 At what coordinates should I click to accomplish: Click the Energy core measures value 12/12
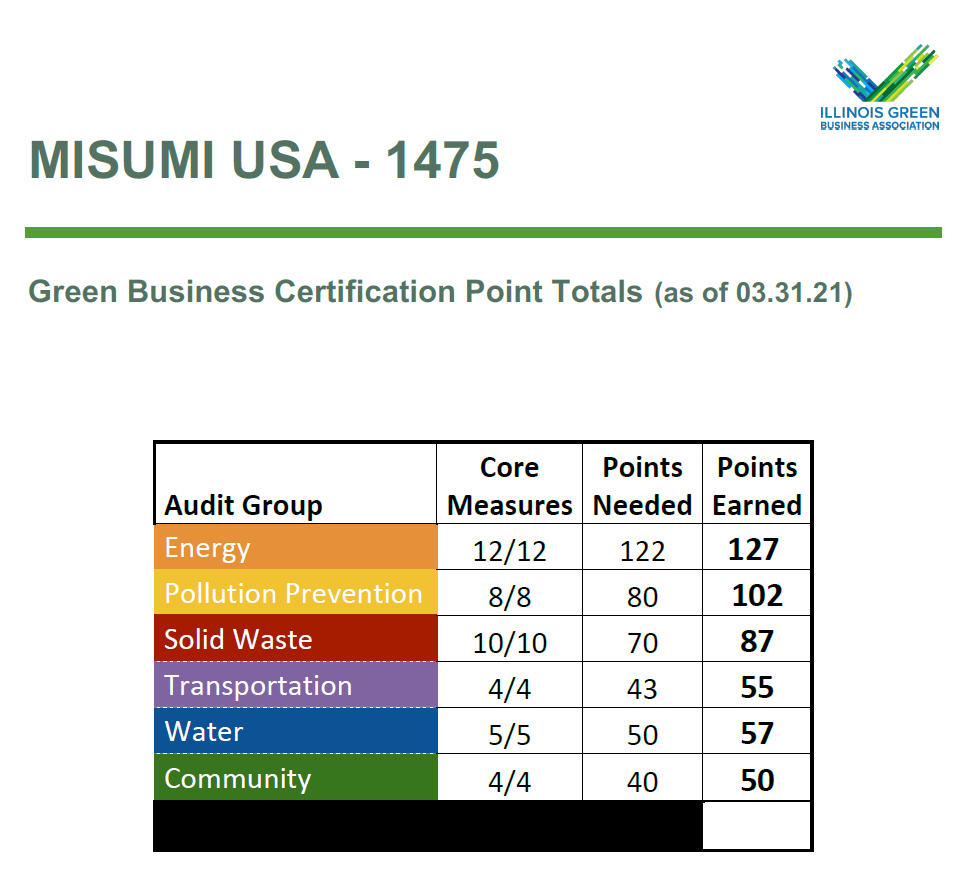(x=509, y=551)
